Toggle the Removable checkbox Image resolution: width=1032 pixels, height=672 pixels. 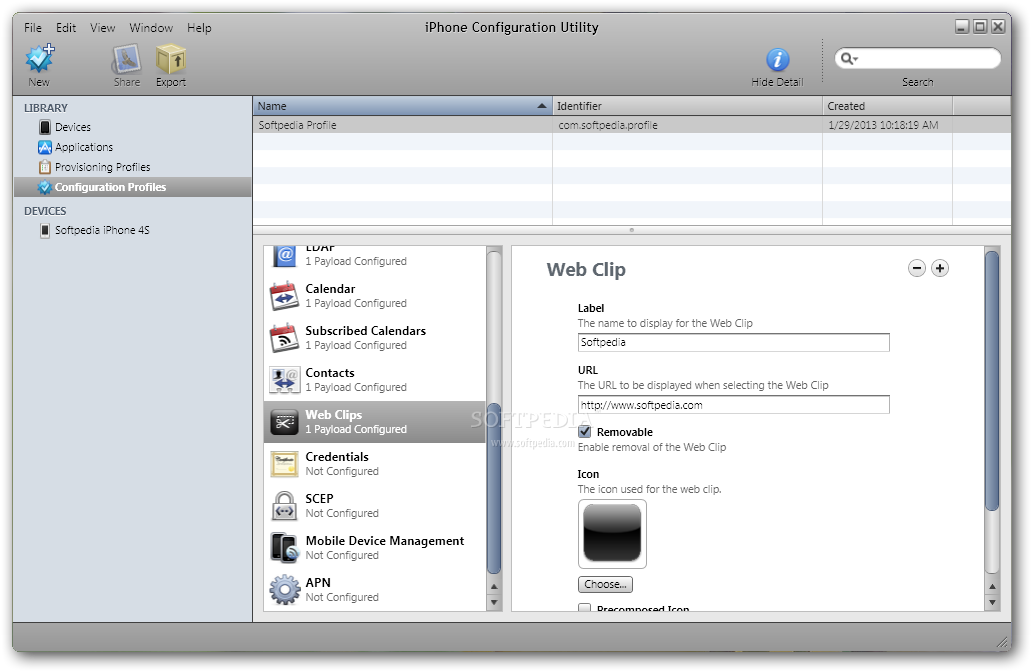584,432
